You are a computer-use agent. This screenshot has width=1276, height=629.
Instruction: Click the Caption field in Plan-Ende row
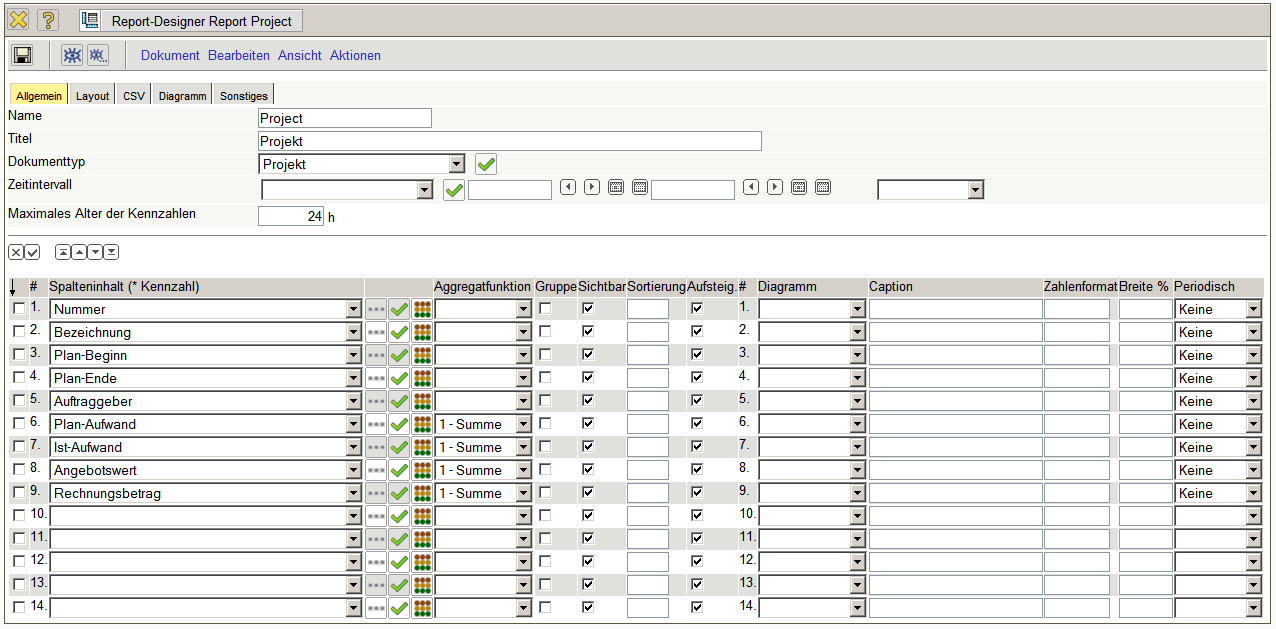(x=954, y=379)
